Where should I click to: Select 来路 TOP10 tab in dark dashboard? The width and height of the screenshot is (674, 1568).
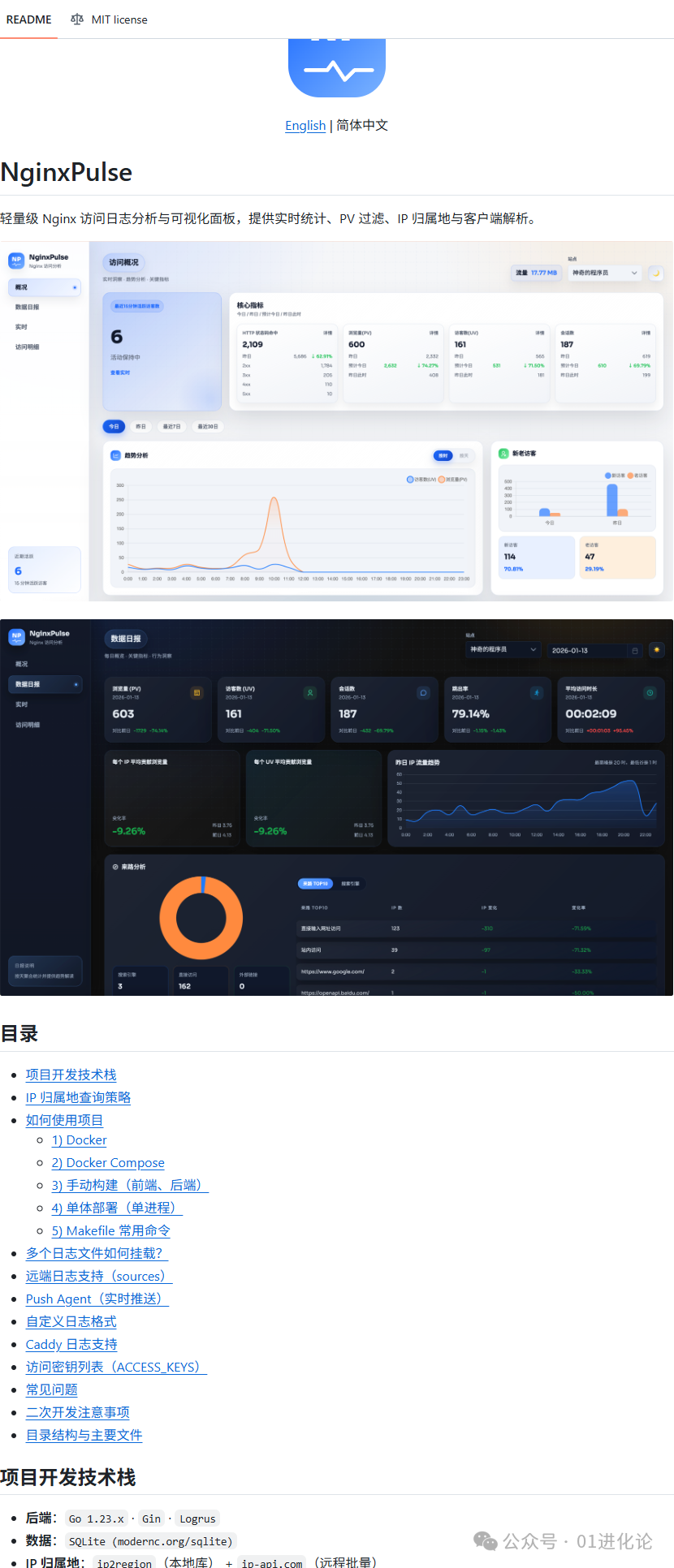click(x=316, y=883)
